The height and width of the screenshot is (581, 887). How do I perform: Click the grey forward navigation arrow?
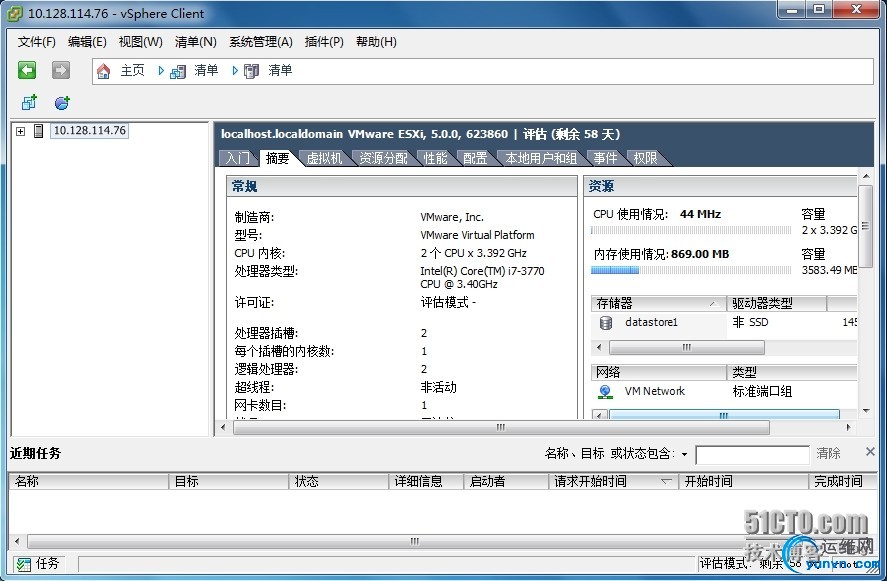point(61,70)
